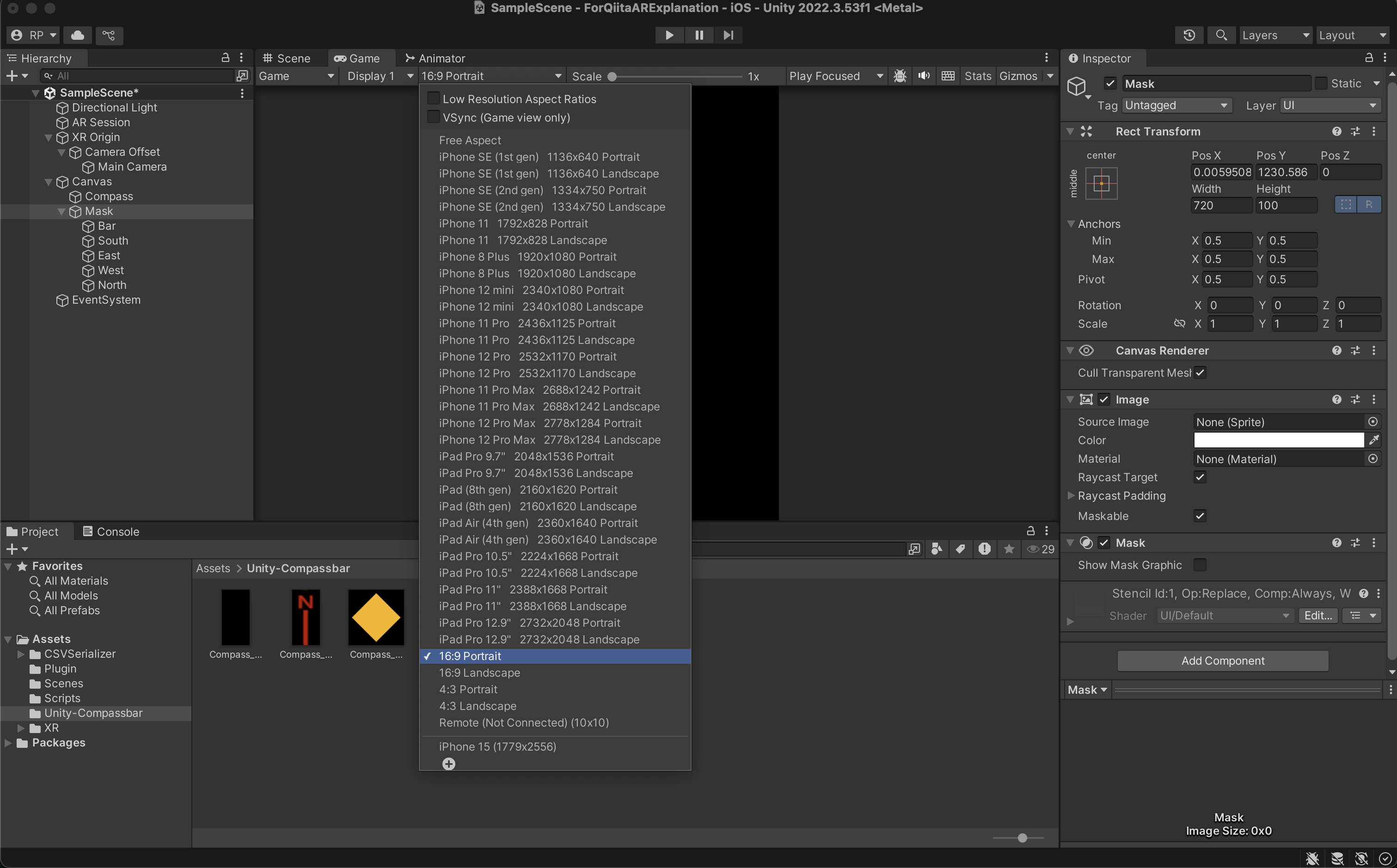Image resolution: width=1397 pixels, height=868 pixels.
Task: Open the Canvas Renderer three-dot menu
Action: (x=1375, y=350)
